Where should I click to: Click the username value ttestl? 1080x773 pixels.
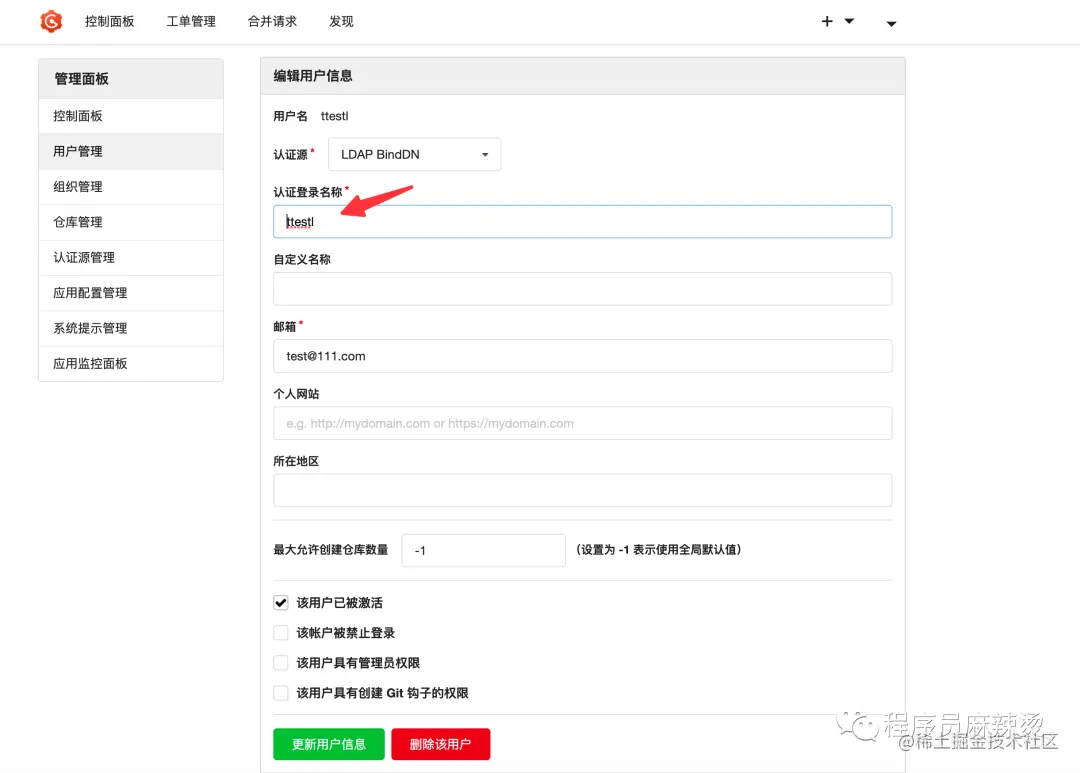pos(335,116)
